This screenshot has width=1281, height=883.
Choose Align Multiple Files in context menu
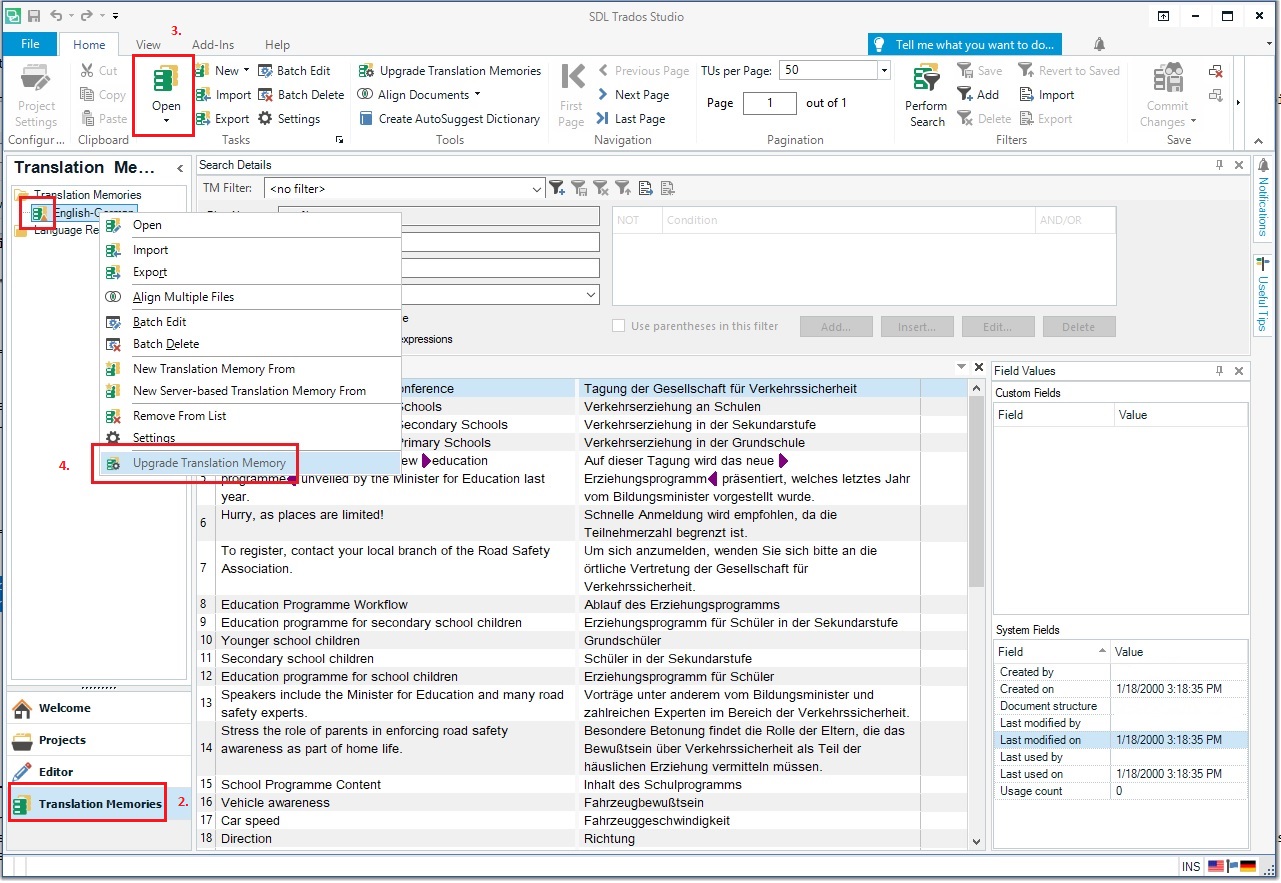(x=250, y=297)
